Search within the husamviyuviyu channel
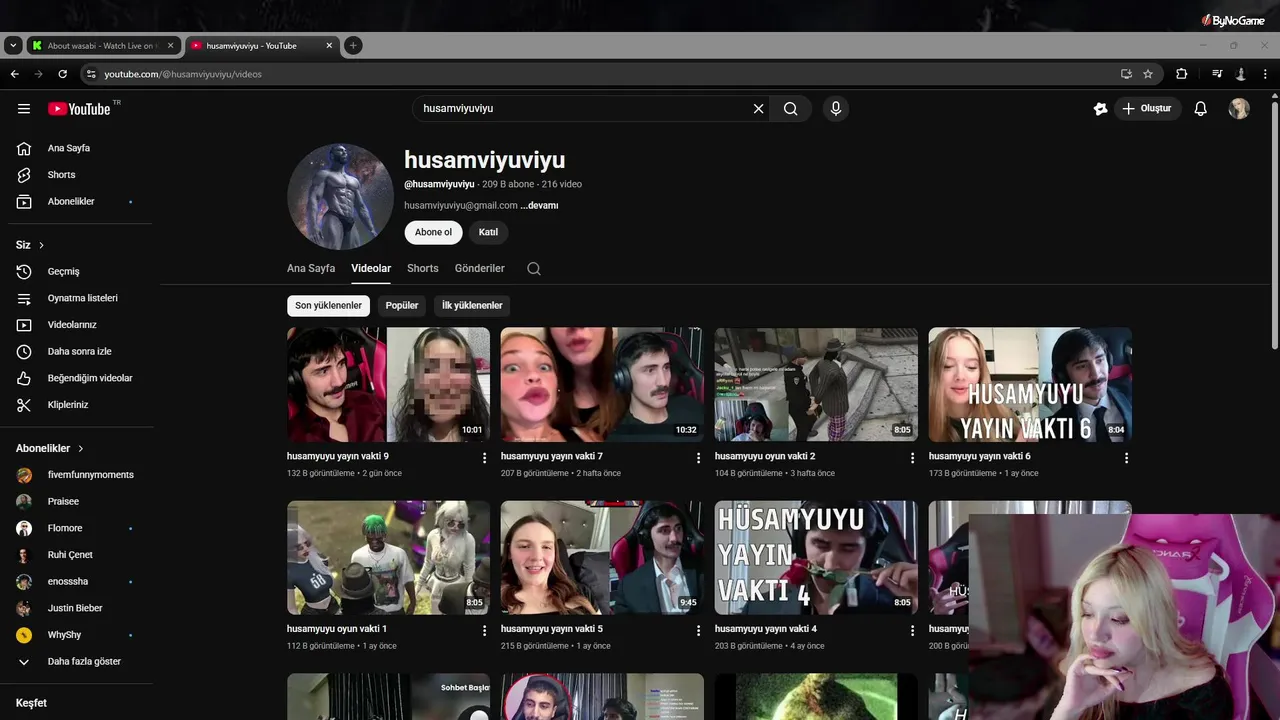Image resolution: width=1280 pixels, height=720 pixels. tap(534, 269)
